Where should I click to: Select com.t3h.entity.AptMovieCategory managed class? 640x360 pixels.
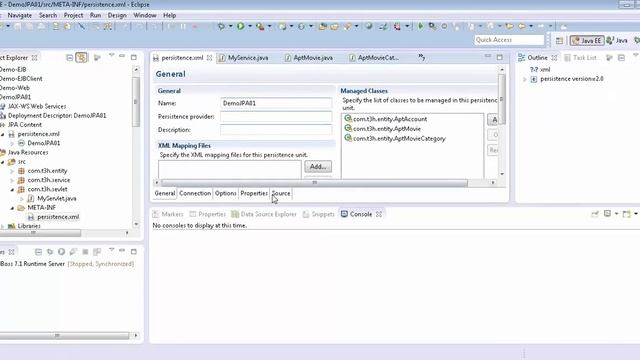[x=395, y=138]
